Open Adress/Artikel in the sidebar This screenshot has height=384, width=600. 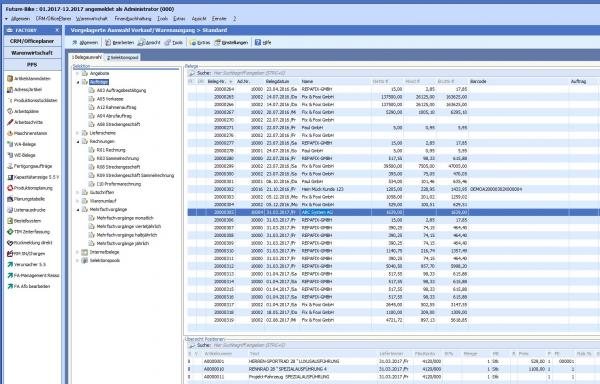(24, 89)
